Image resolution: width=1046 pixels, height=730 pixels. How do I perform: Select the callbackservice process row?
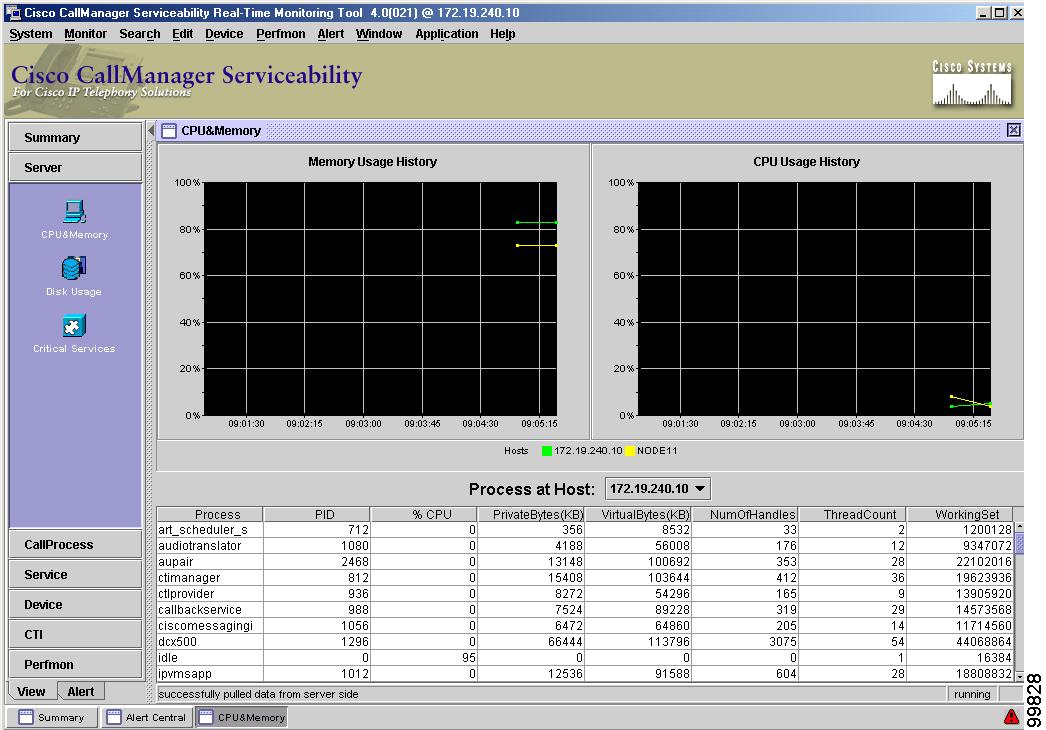(585, 610)
